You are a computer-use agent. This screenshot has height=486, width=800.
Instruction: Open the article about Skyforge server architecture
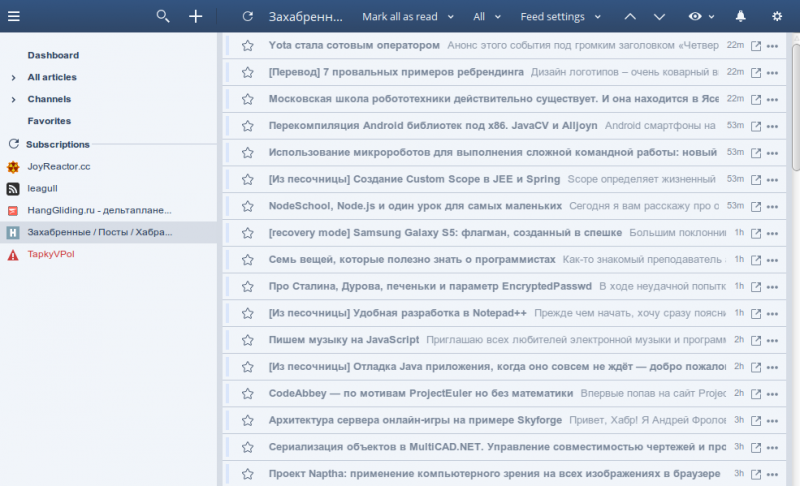coord(415,420)
